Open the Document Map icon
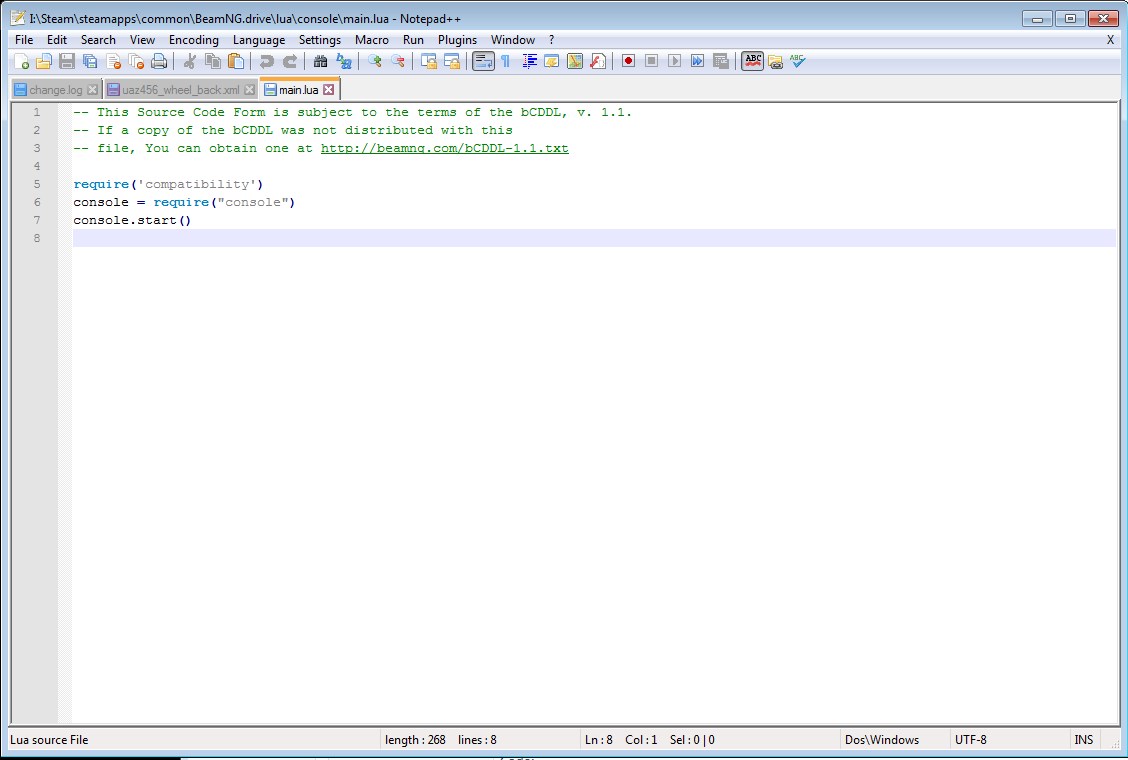 click(575, 61)
